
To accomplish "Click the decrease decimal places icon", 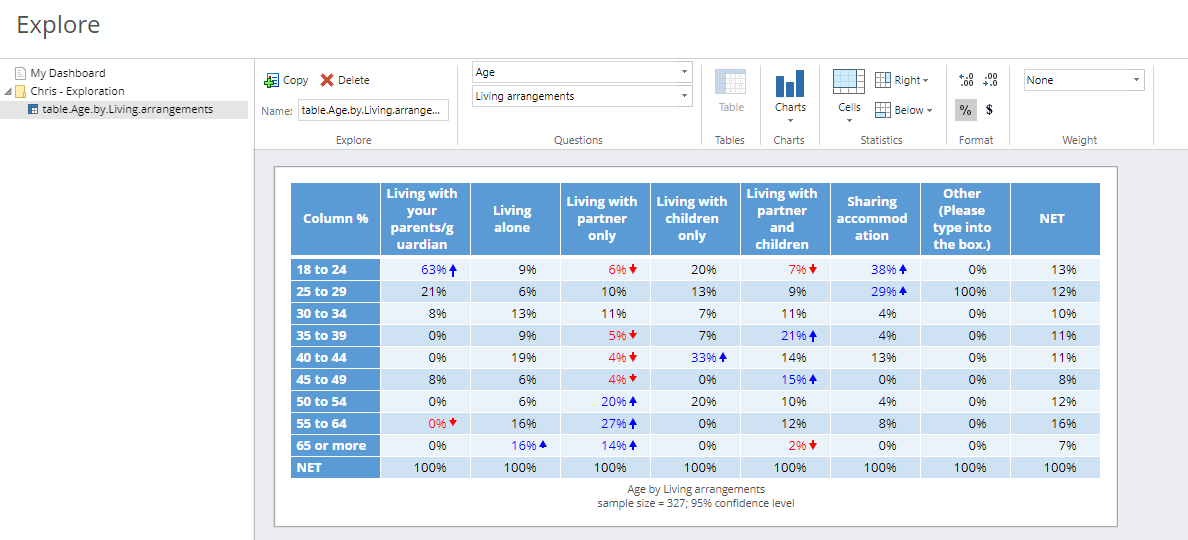I will coord(990,80).
